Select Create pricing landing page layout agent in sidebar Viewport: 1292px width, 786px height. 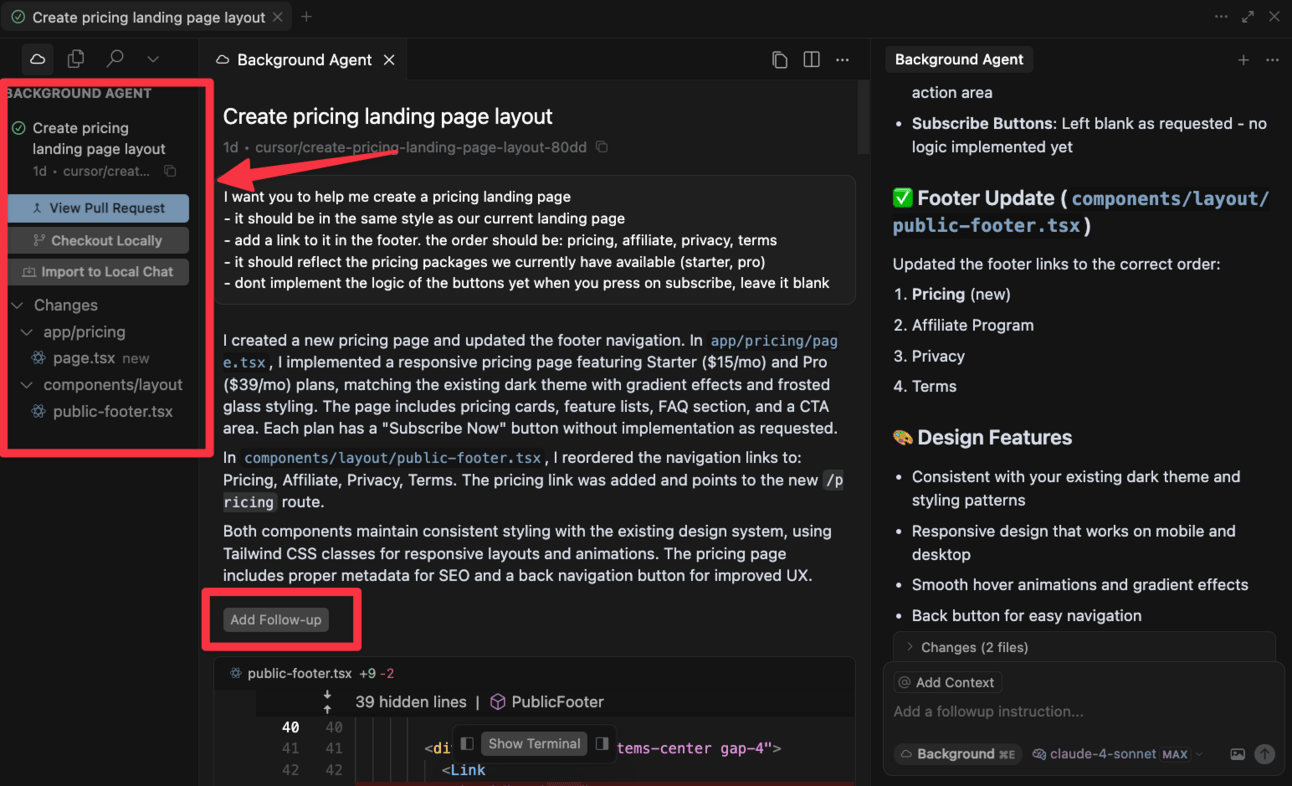coord(97,149)
